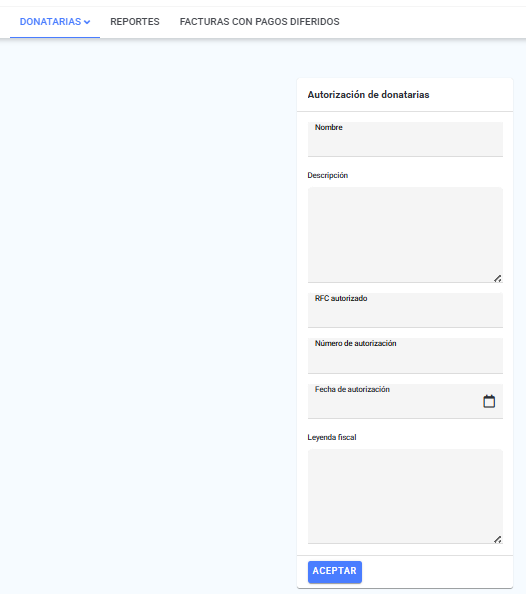Focus the RFC autorizado field
Viewport: 526px width, 594px height.
pos(405,310)
